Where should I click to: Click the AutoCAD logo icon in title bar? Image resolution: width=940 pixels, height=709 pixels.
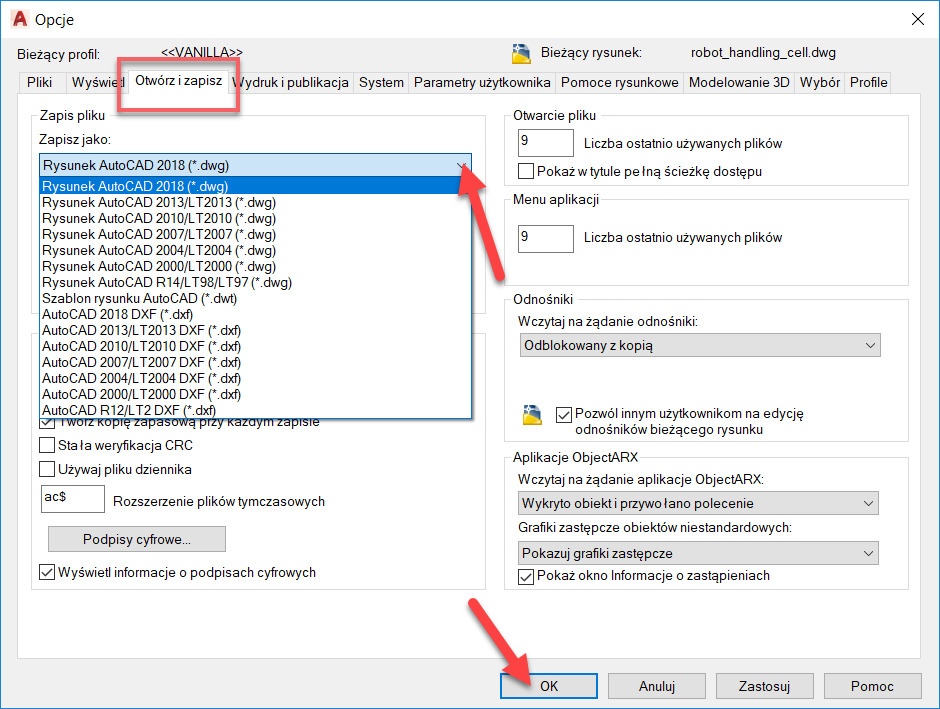tap(18, 19)
